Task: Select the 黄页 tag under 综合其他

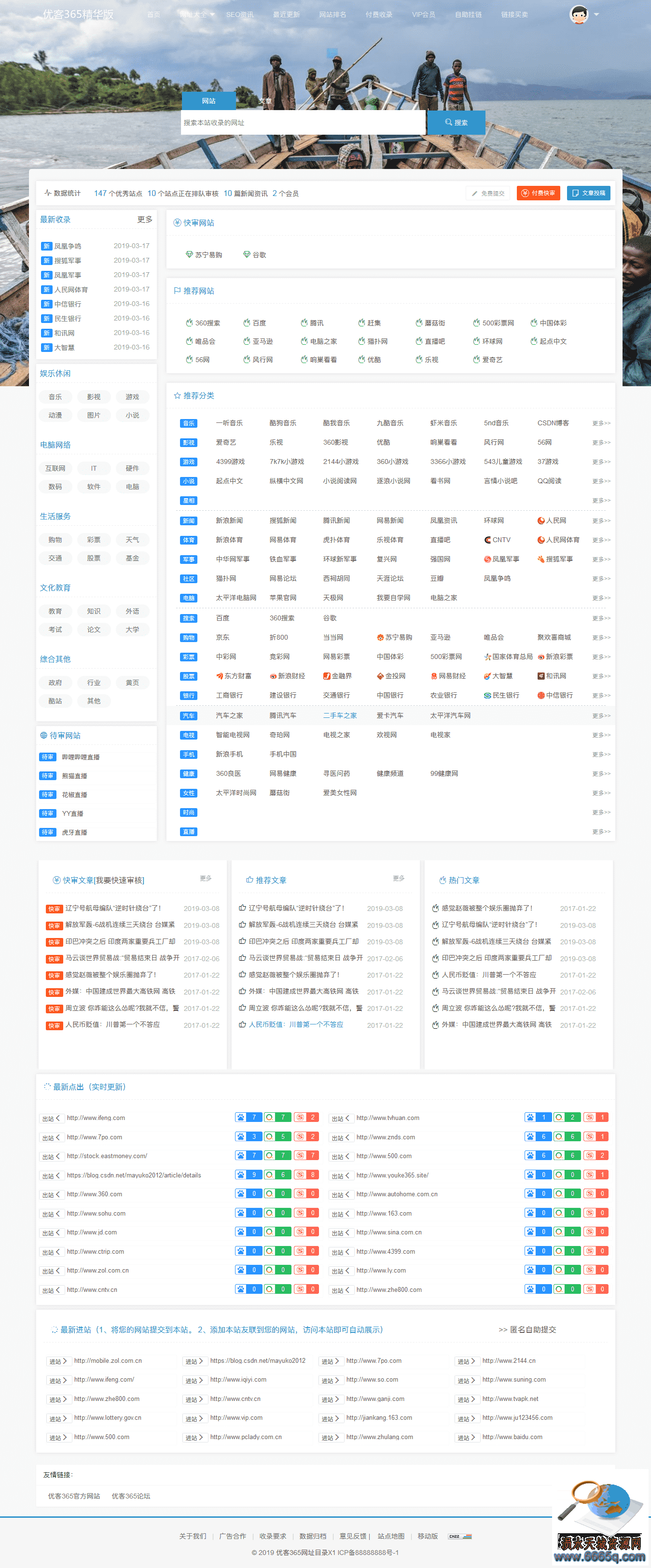Action: pyautogui.click(x=132, y=683)
